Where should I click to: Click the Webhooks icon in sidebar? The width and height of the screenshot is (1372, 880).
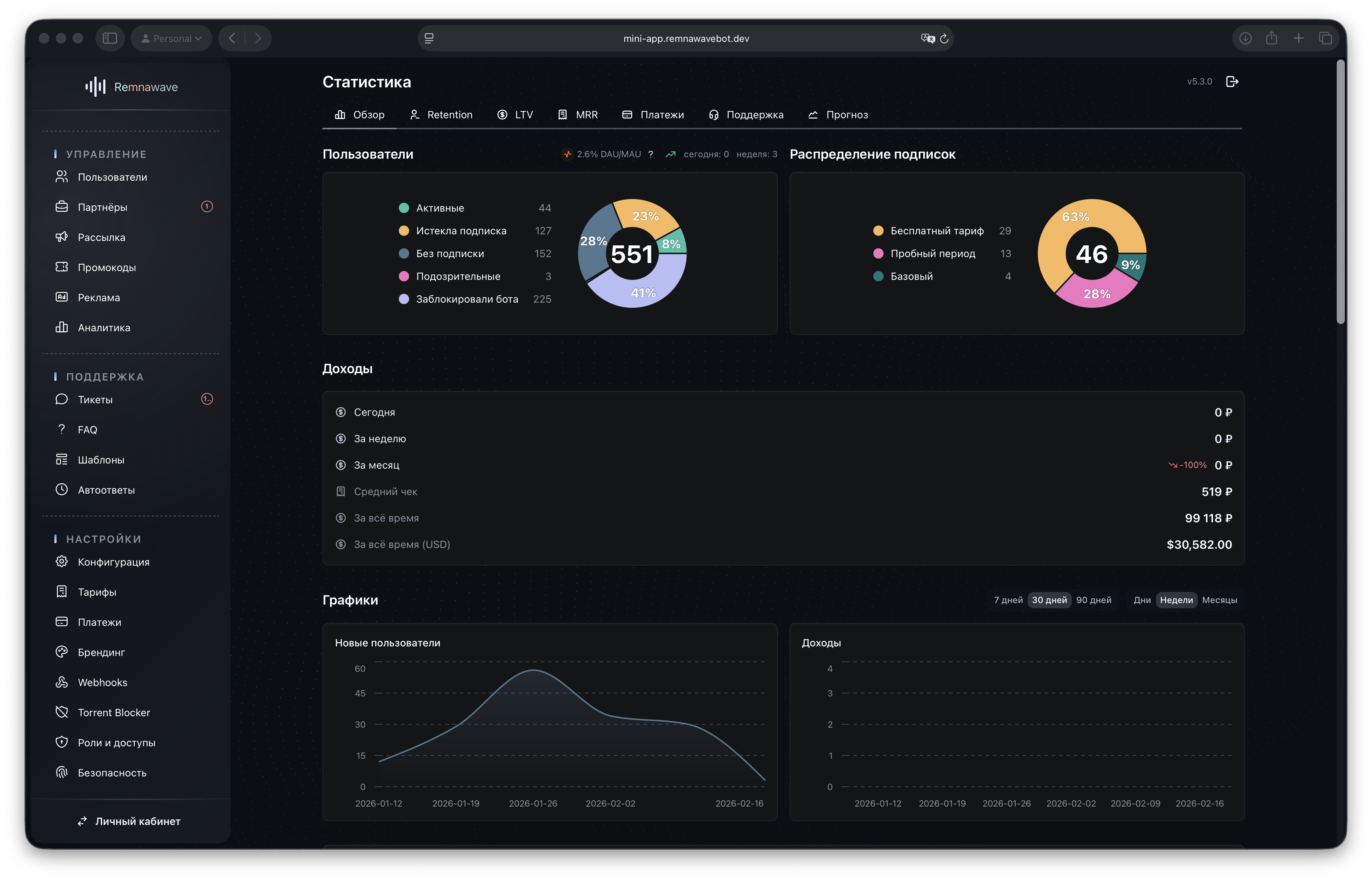click(62, 682)
